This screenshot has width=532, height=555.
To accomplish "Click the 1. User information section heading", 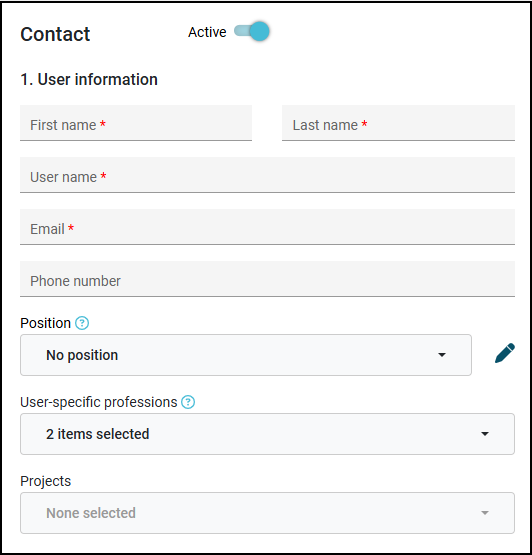I will coord(89,79).
